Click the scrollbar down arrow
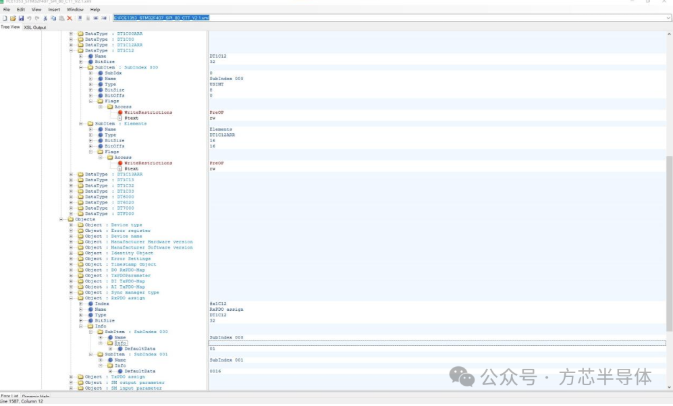Viewport: 673px width, 406px height. [669, 388]
